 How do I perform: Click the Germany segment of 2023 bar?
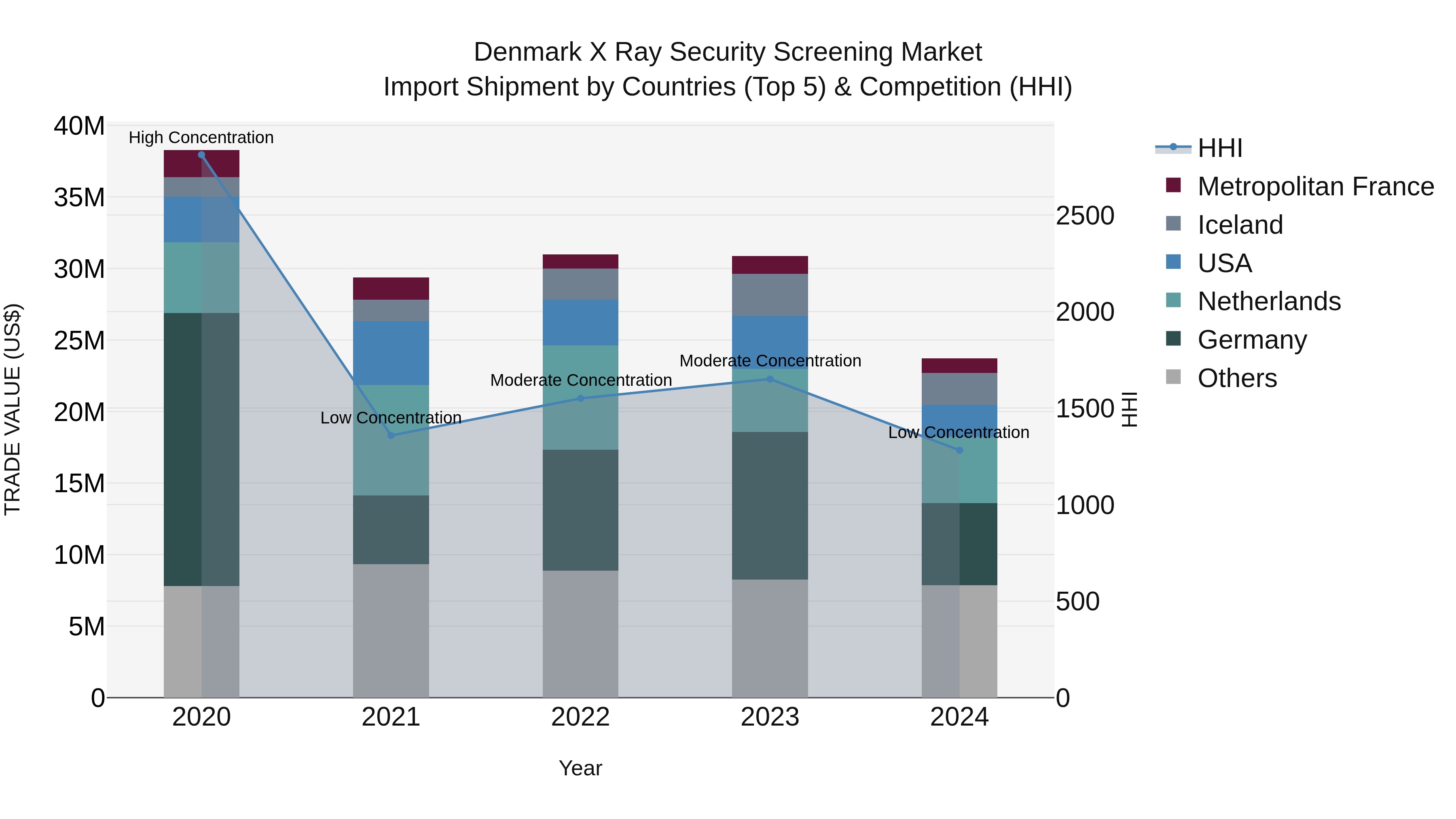coord(770,506)
